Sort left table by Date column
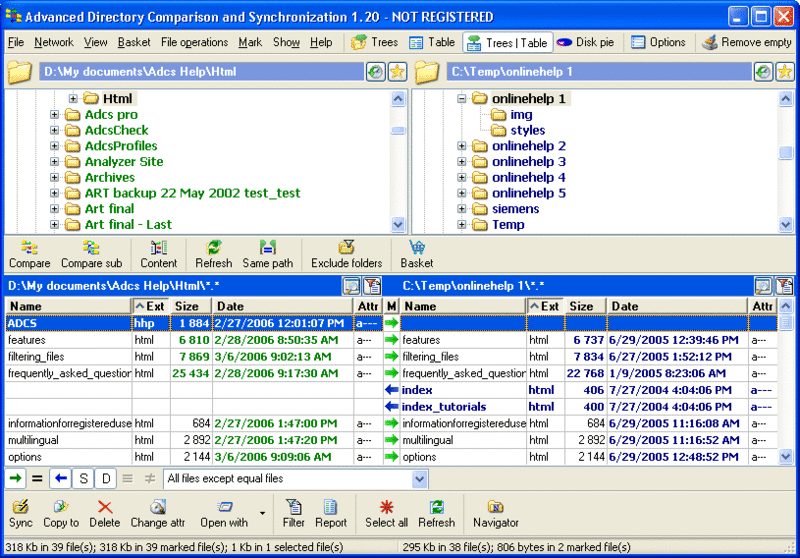Image resolution: width=800 pixels, height=558 pixels. click(x=283, y=306)
